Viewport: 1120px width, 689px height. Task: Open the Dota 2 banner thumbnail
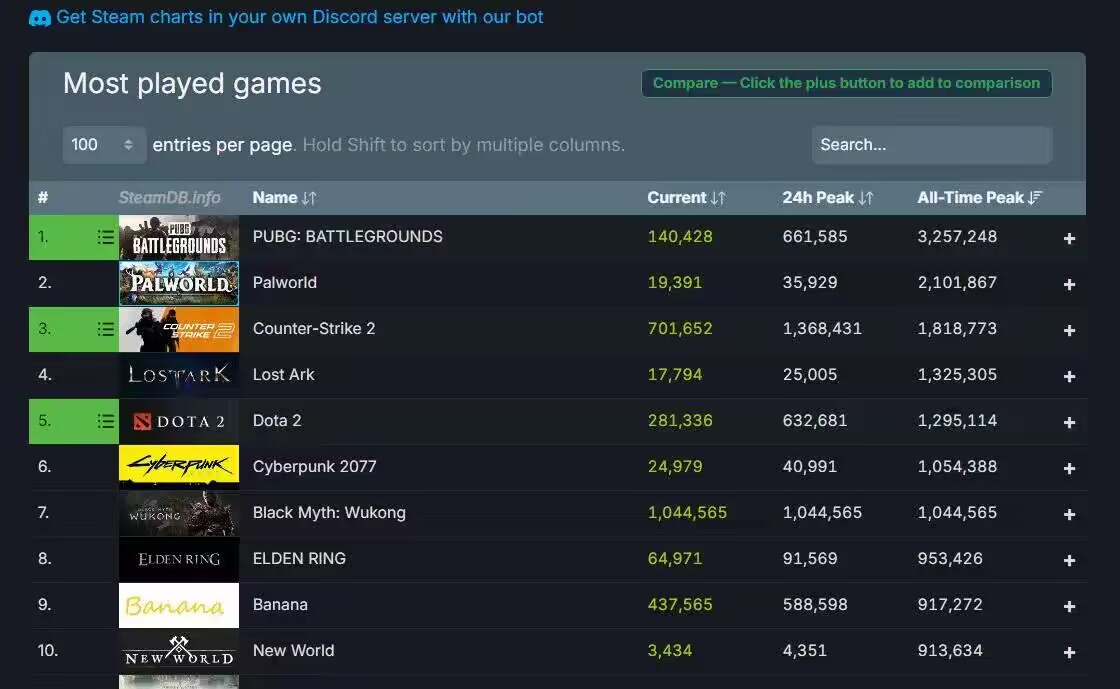tap(179, 421)
